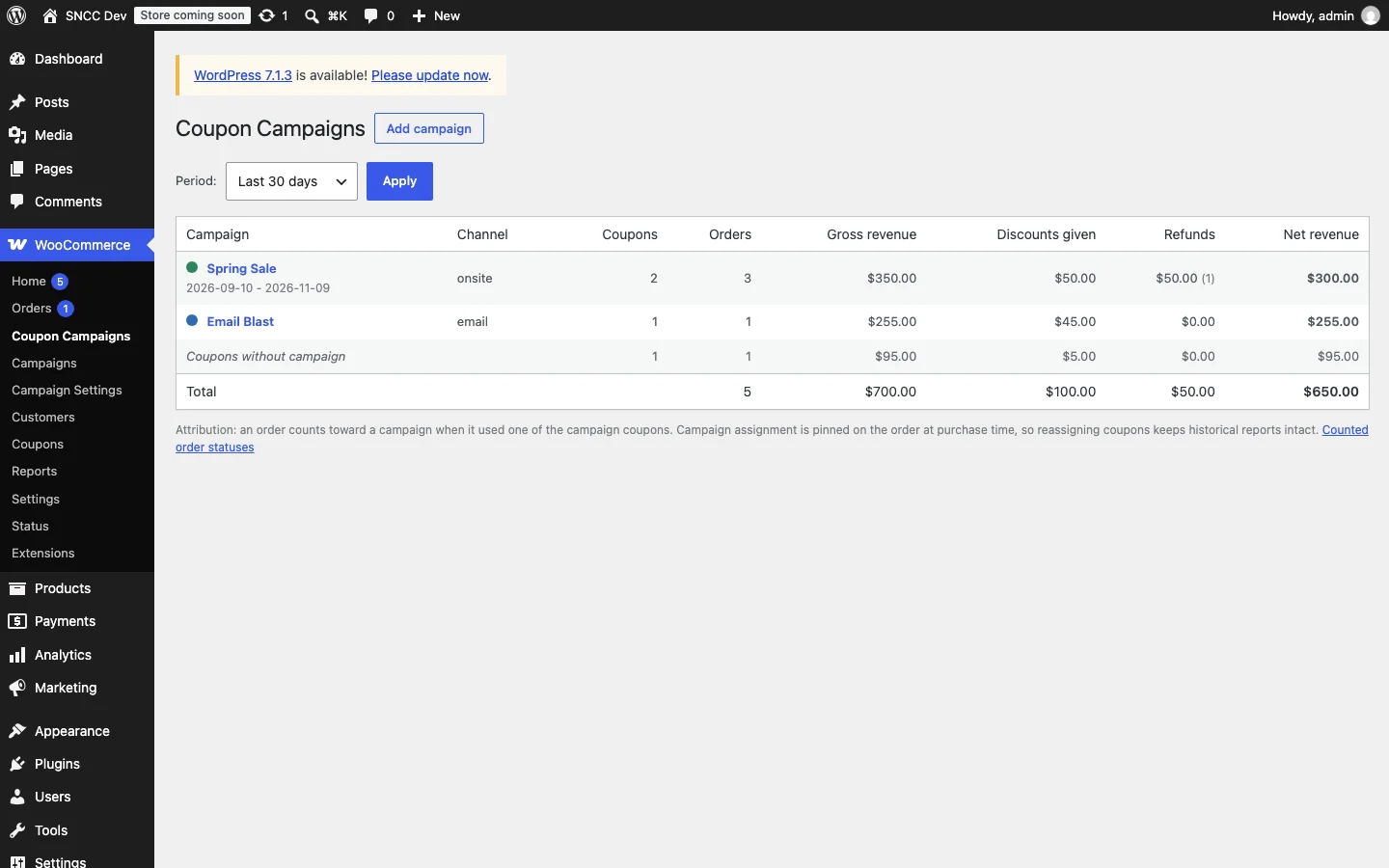Click the Payments icon in sidebar
Screen dimensions: 1389x868
(x=17, y=621)
